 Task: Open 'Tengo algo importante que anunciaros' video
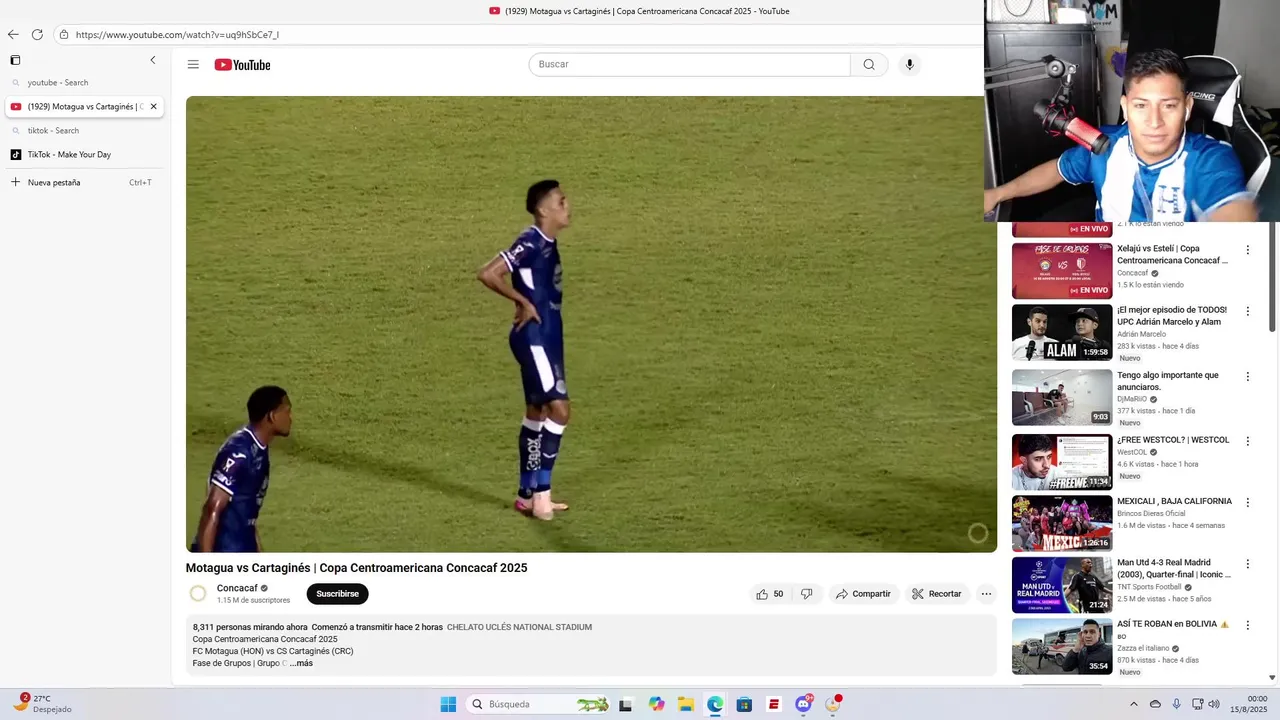point(1168,381)
